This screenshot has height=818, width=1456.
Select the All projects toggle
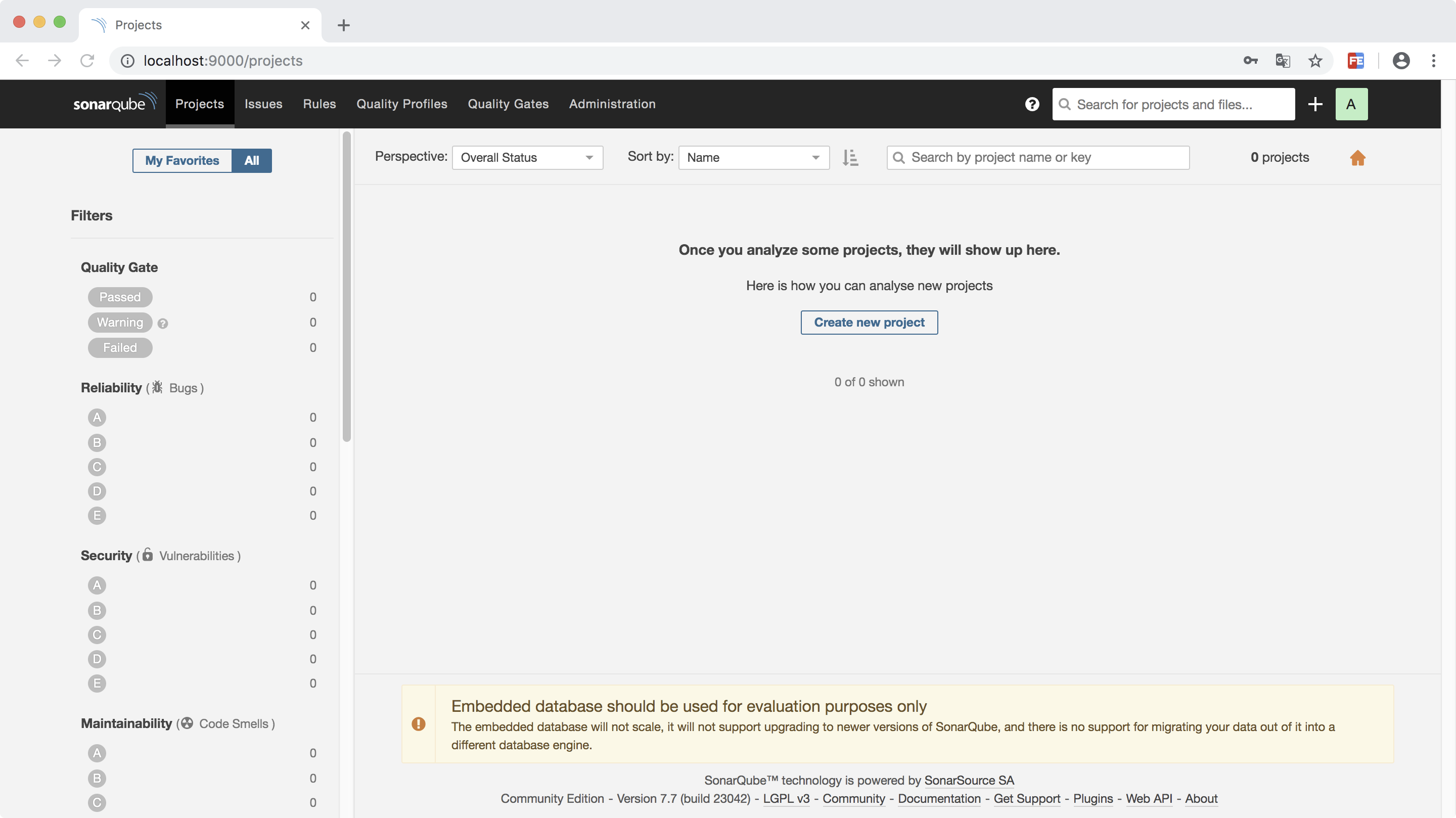(x=252, y=161)
